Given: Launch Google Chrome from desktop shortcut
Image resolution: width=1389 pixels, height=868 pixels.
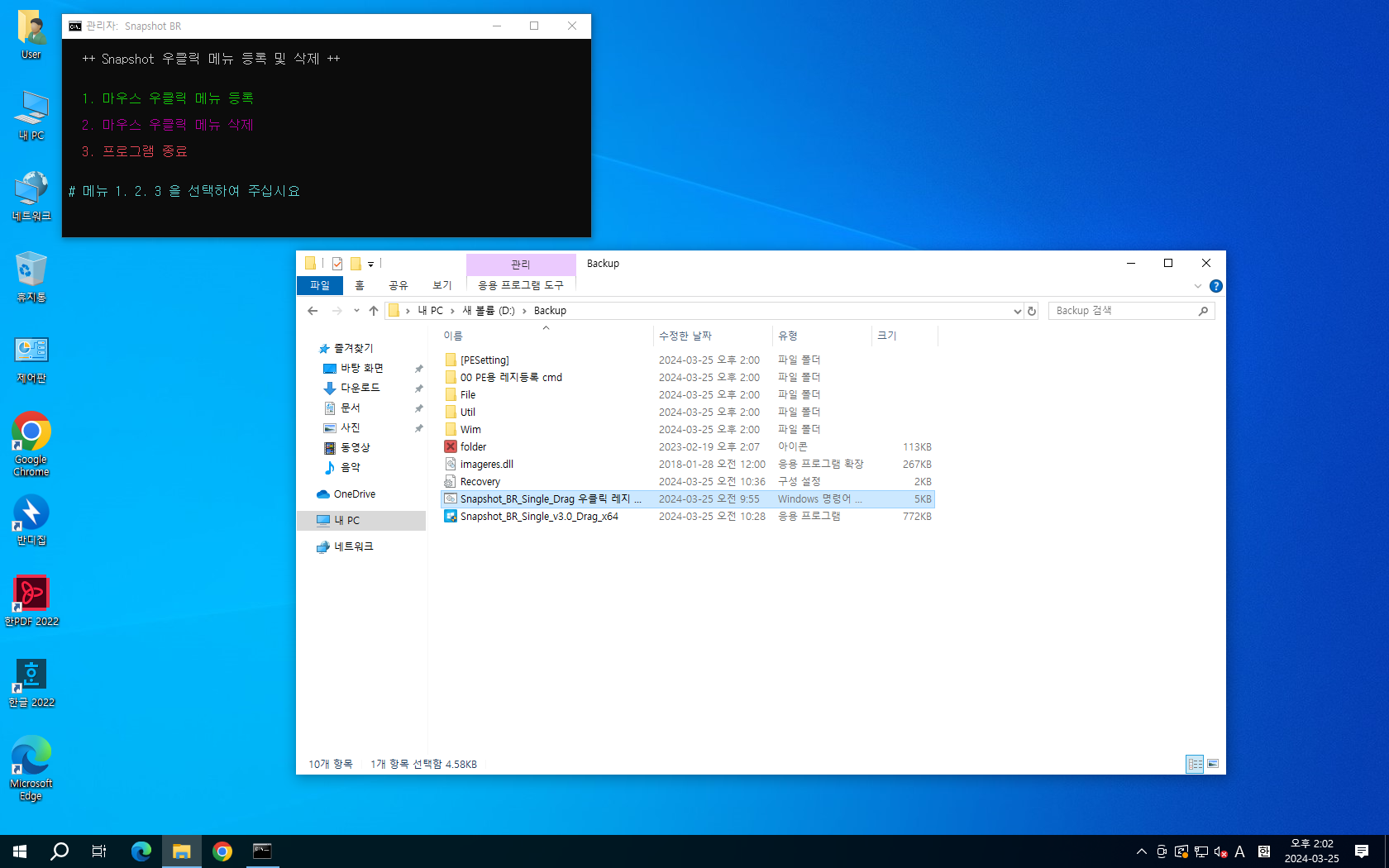Looking at the screenshot, I should [x=31, y=445].
